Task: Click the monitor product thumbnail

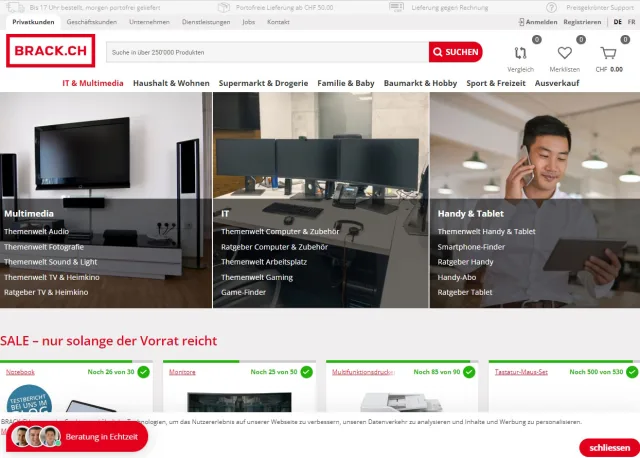Action: 239,402
